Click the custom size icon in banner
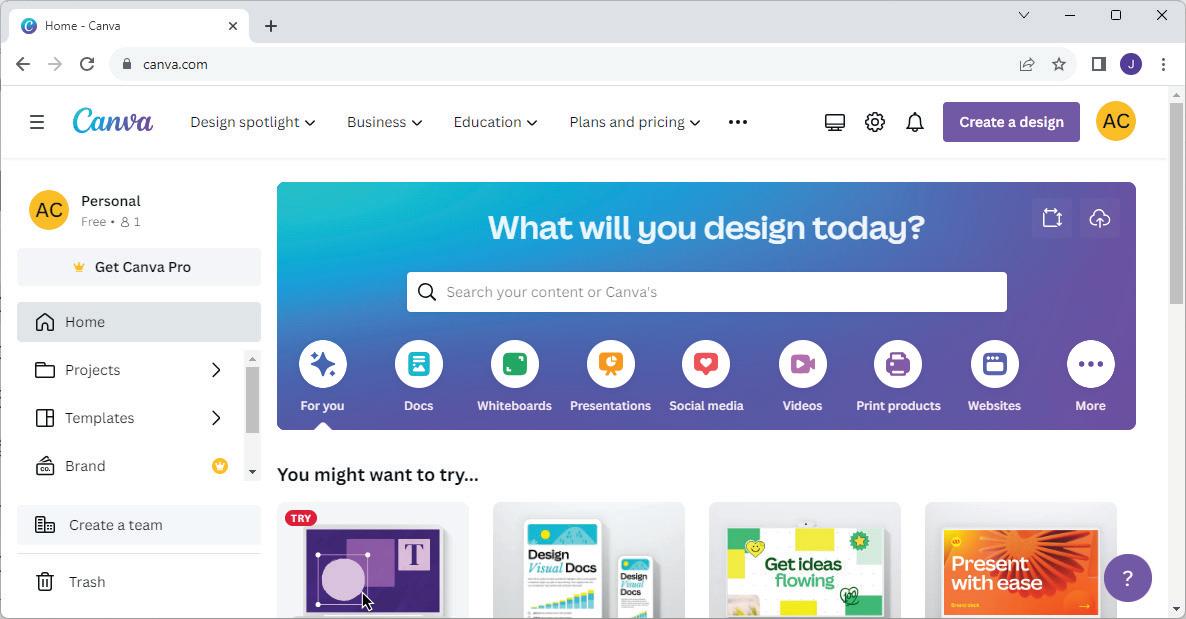 pyautogui.click(x=1052, y=218)
